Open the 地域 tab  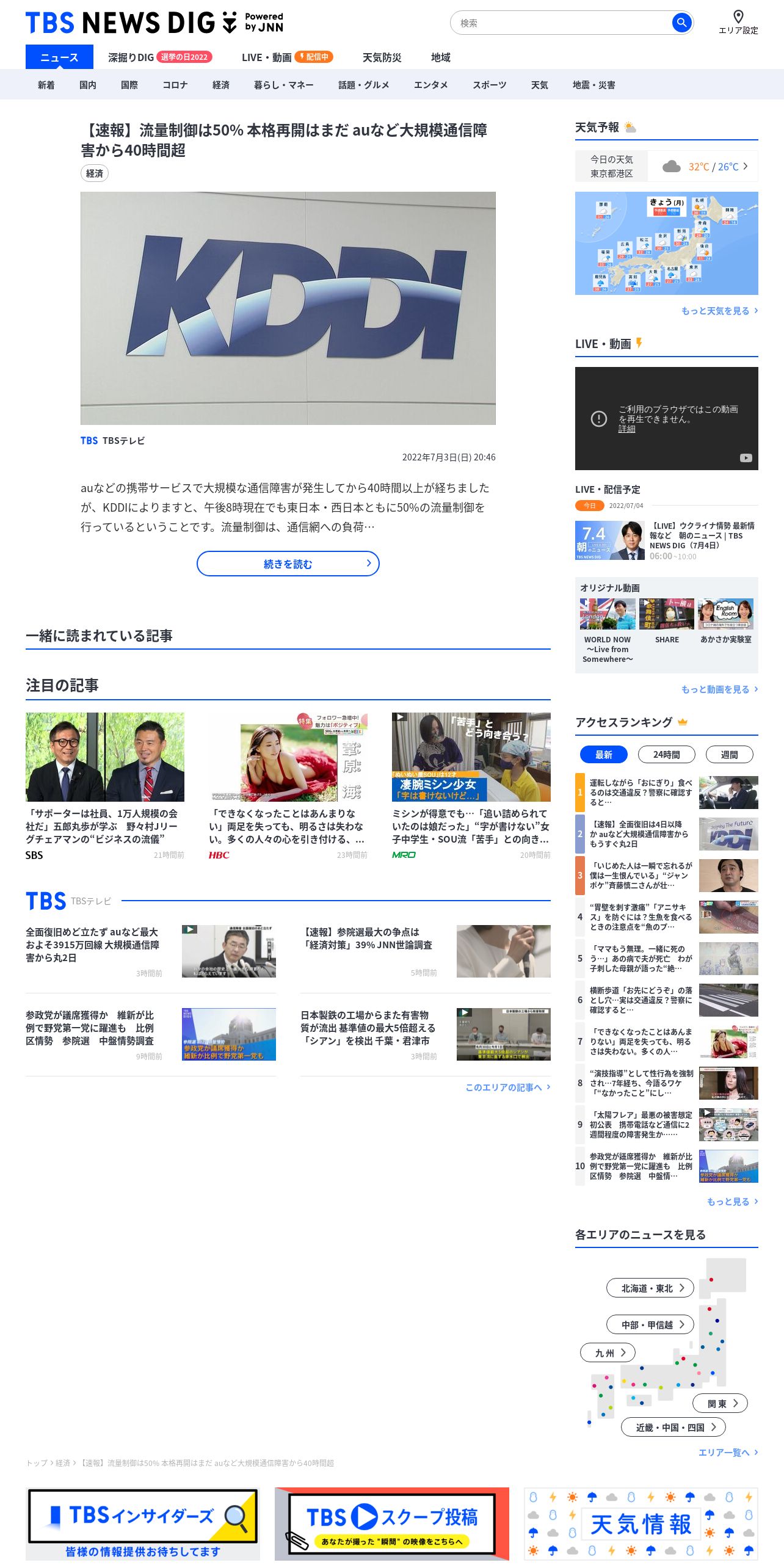click(440, 57)
